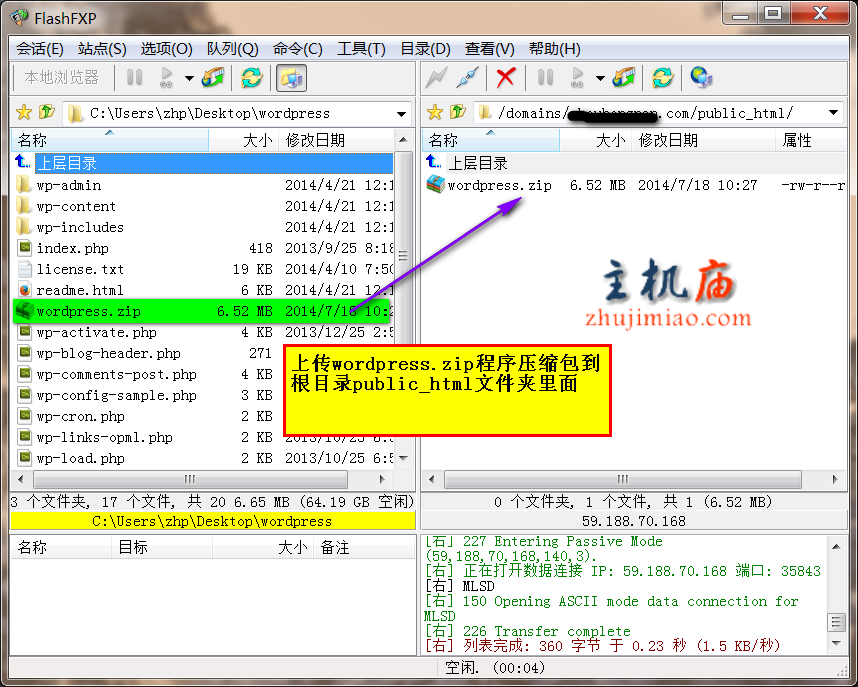Expand the local path dropdown arrow
This screenshot has height=687, width=858.
pyautogui.click(x=402, y=114)
